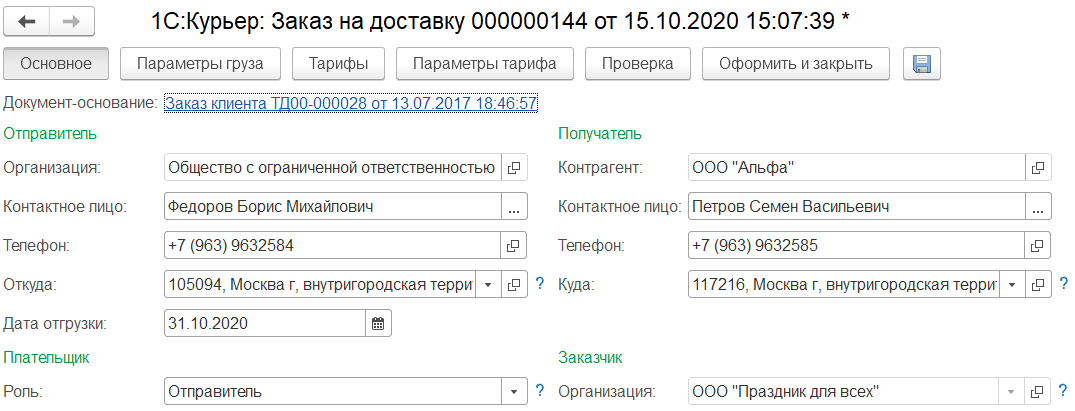Open sender organization record icon
Screen dimensions: 1075x411
(x=514, y=168)
